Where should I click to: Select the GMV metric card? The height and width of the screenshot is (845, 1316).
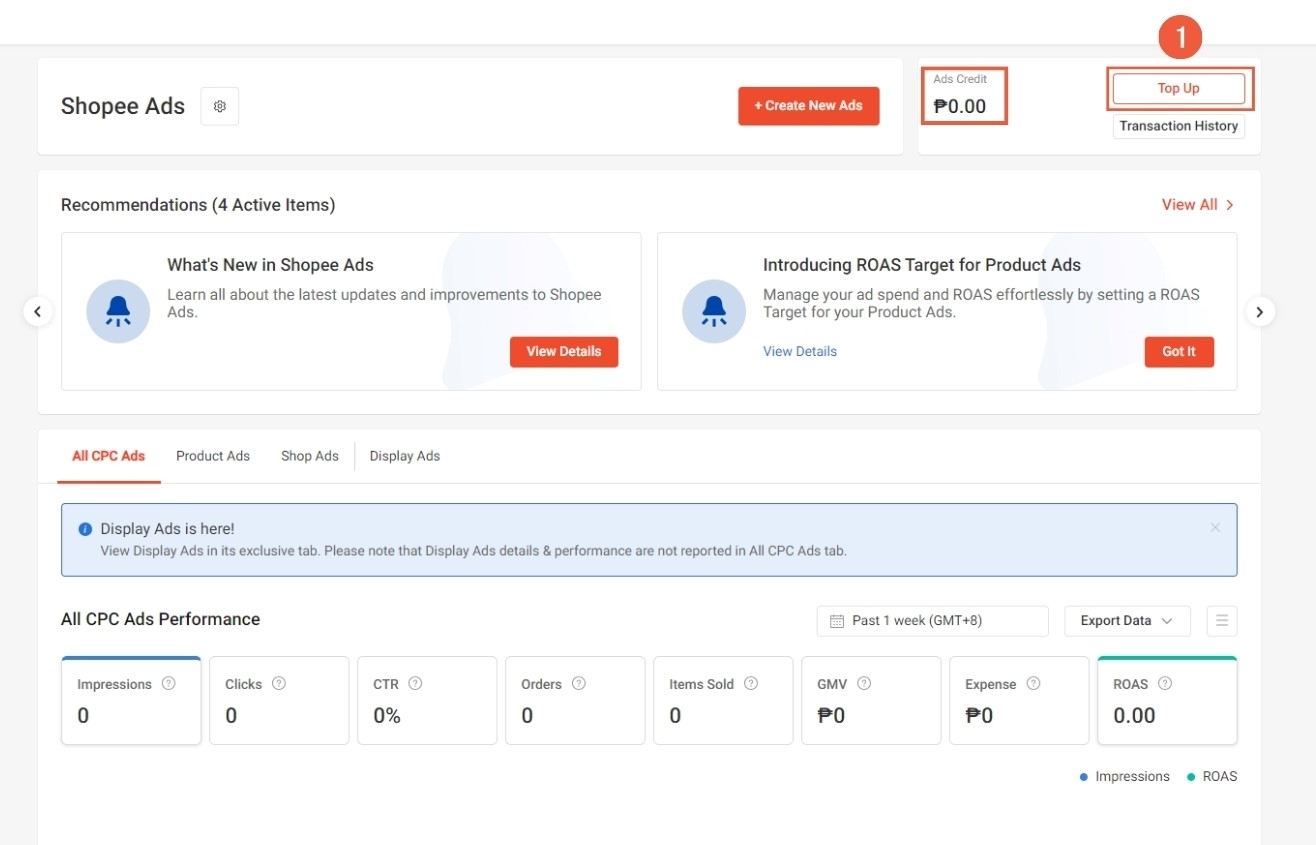(871, 700)
